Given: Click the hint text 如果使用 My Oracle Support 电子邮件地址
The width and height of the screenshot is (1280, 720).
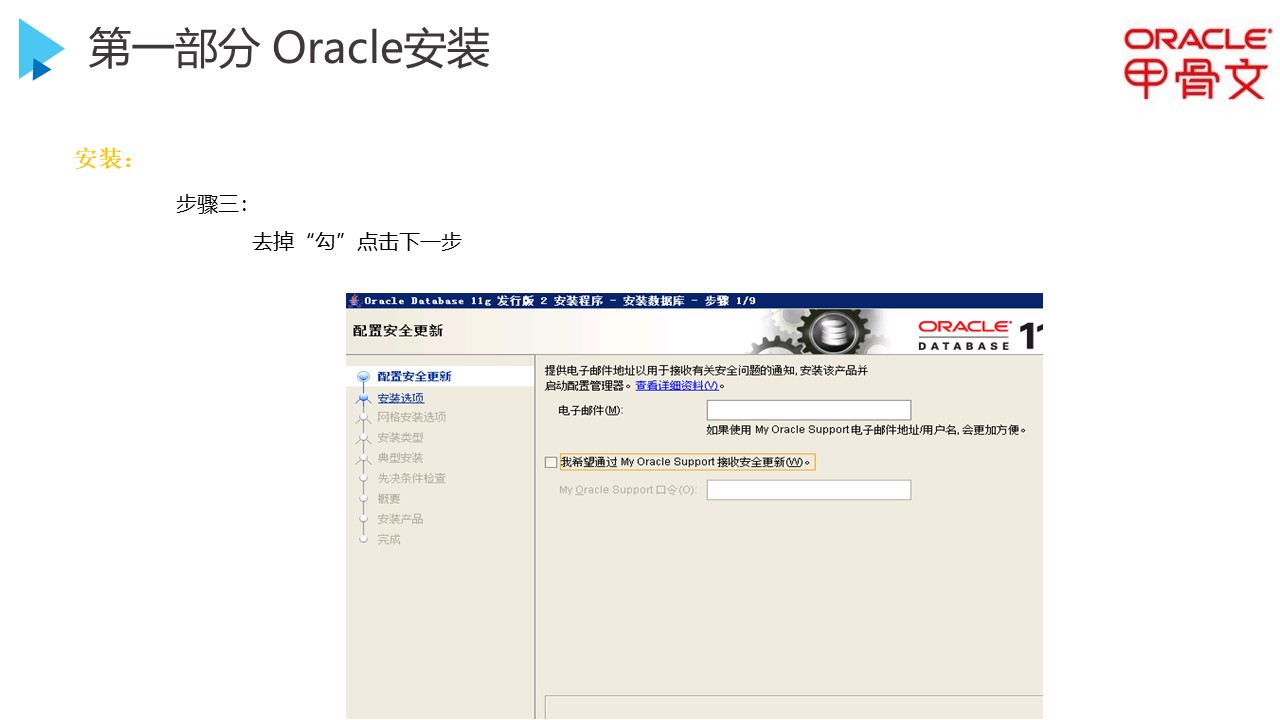Looking at the screenshot, I should pos(867,430).
